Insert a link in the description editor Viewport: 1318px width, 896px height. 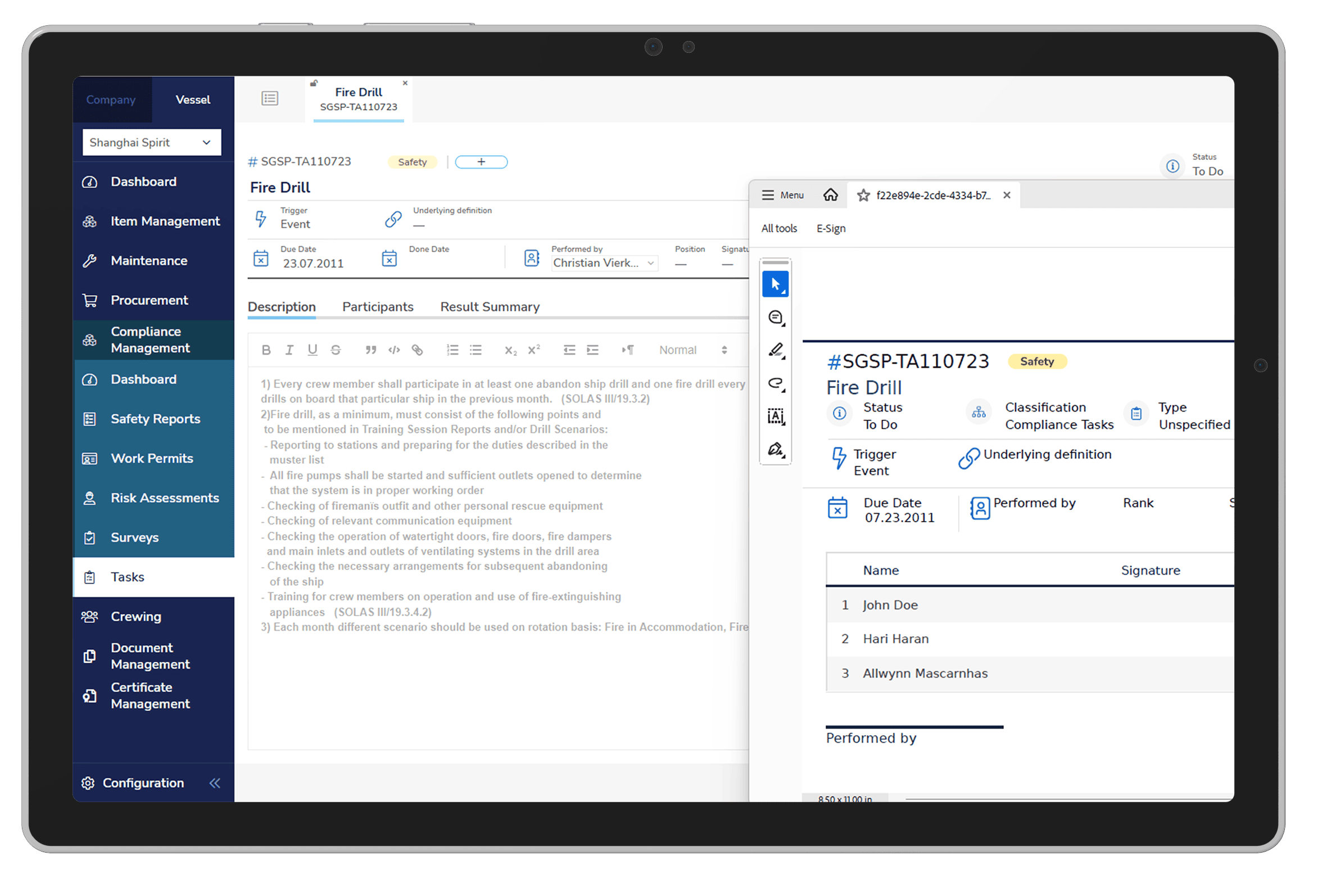(418, 350)
